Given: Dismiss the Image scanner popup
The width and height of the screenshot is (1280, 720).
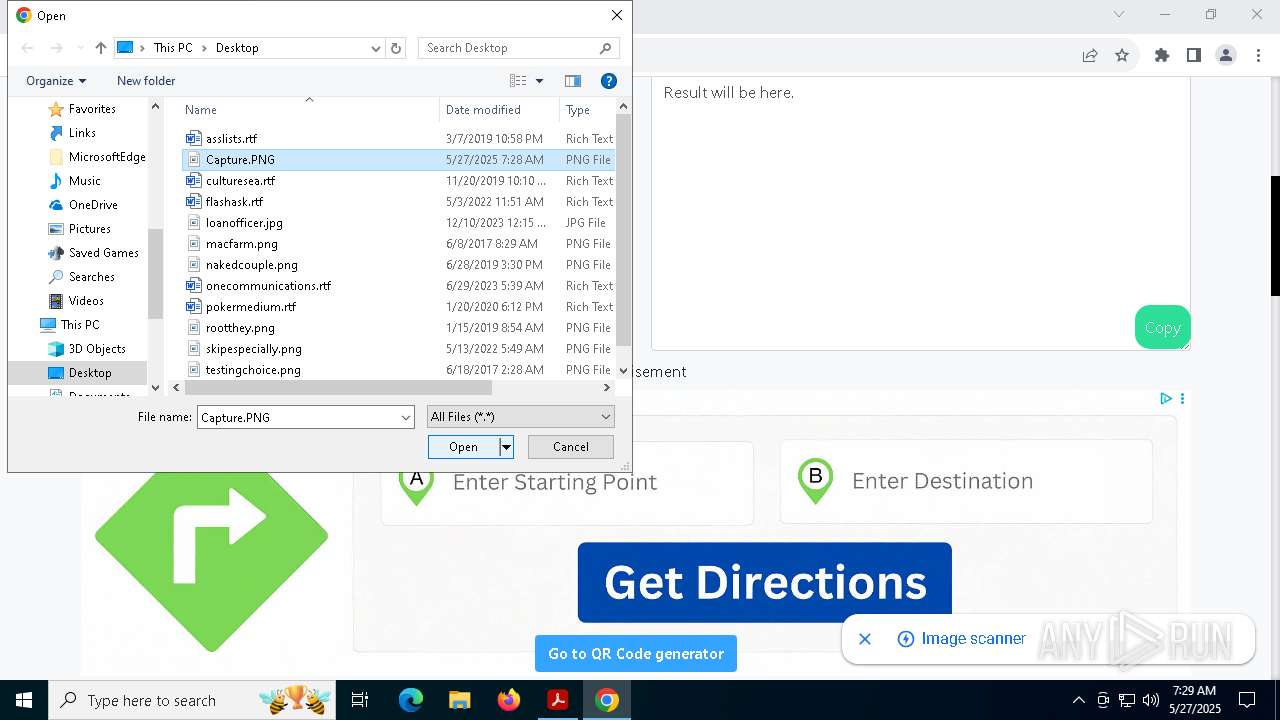Looking at the screenshot, I should click(865, 639).
